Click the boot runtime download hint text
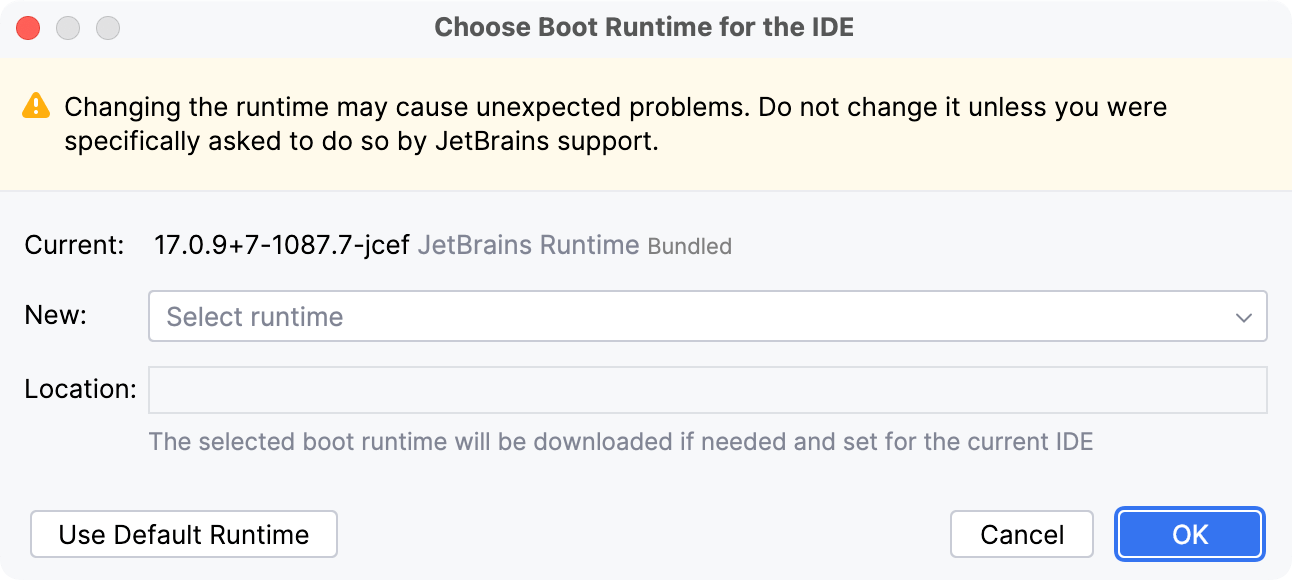 pyautogui.click(x=619, y=441)
